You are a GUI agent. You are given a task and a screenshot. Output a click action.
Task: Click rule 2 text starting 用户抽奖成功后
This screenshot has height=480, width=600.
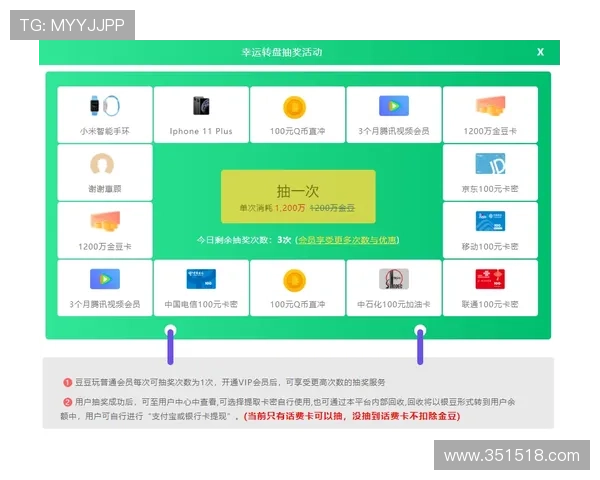point(287,409)
